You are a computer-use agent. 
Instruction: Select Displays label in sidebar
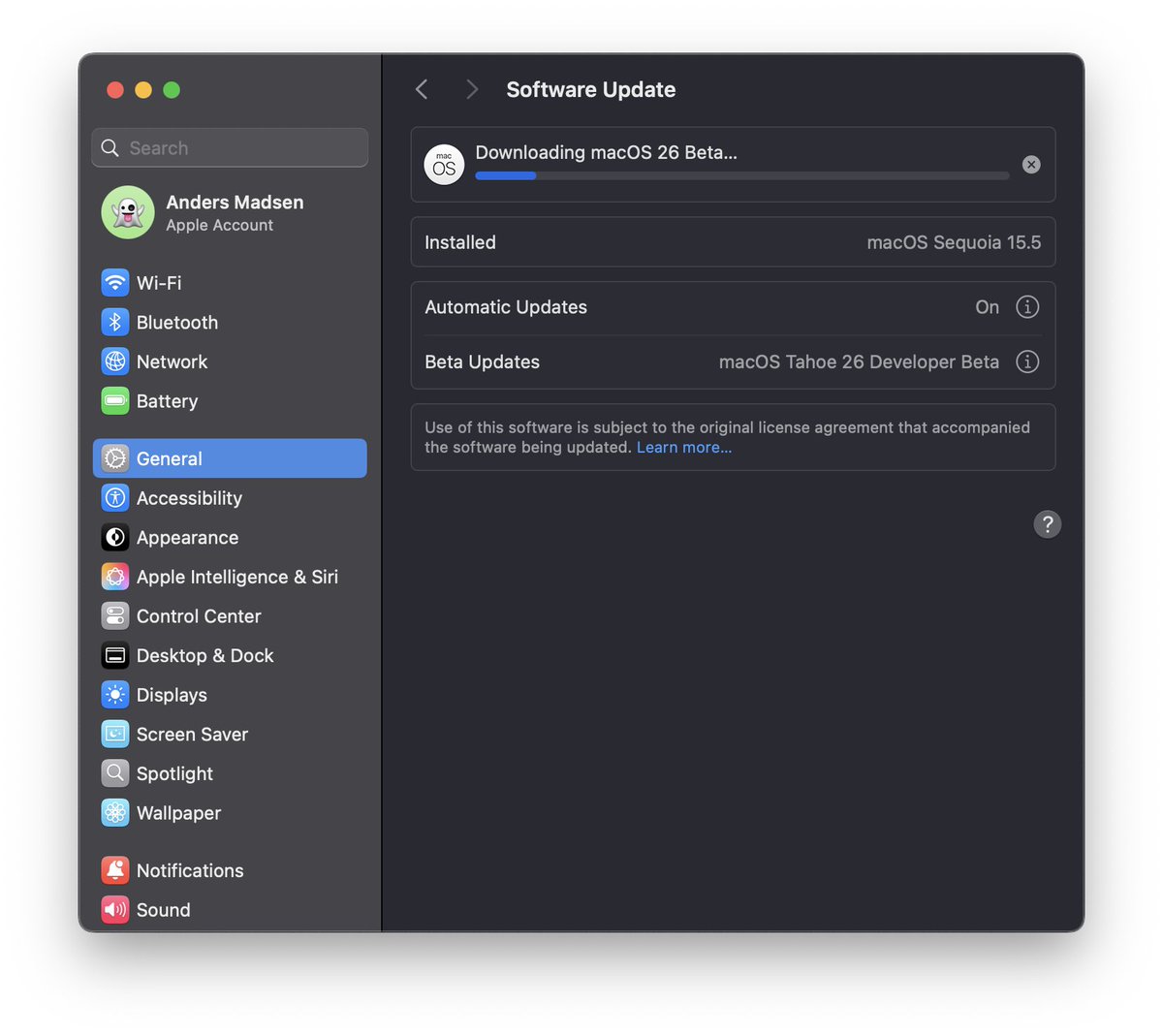pyautogui.click(x=172, y=695)
